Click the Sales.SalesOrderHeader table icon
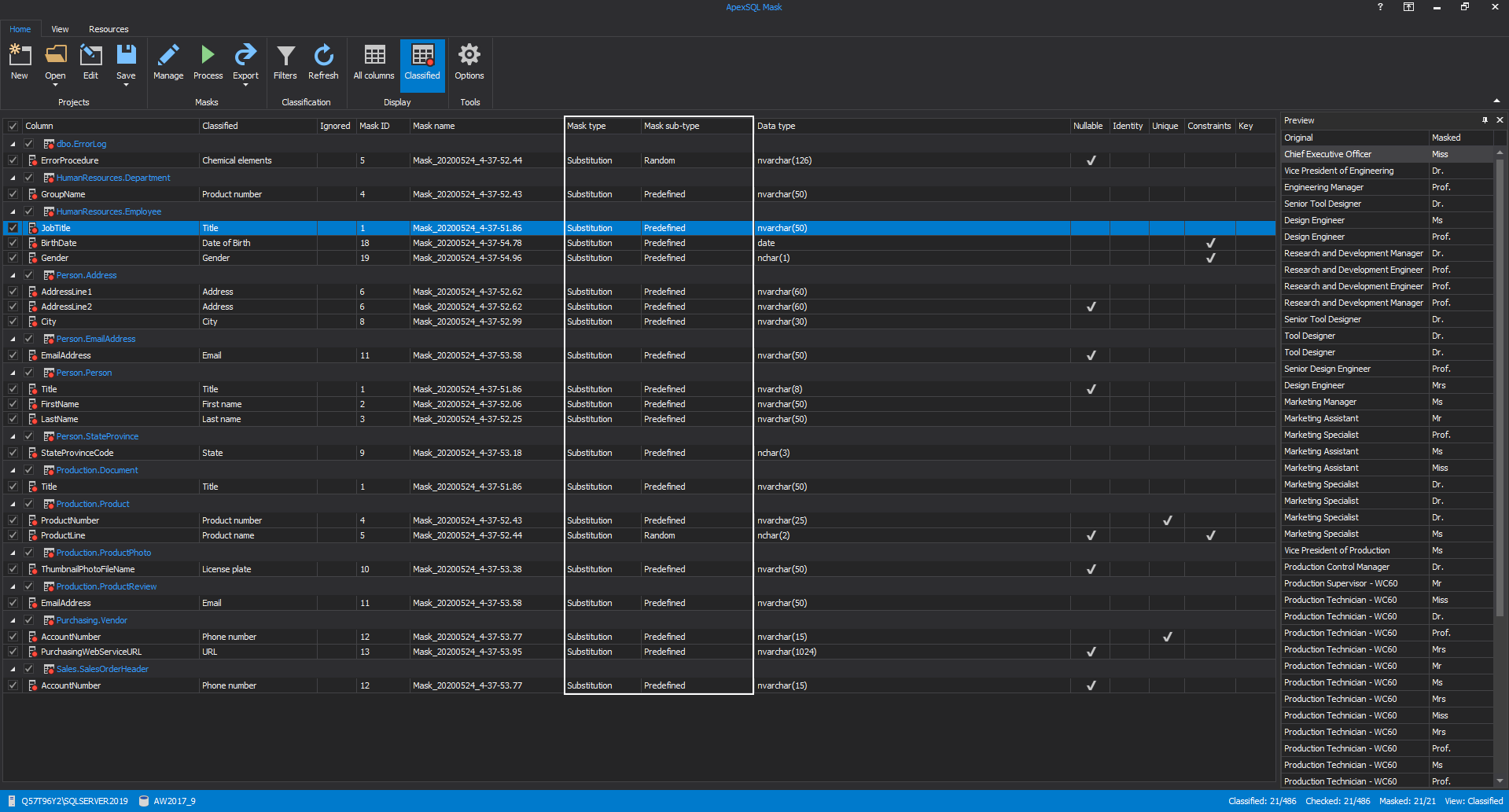This screenshot has height=812, width=1509. (x=49, y=669)
